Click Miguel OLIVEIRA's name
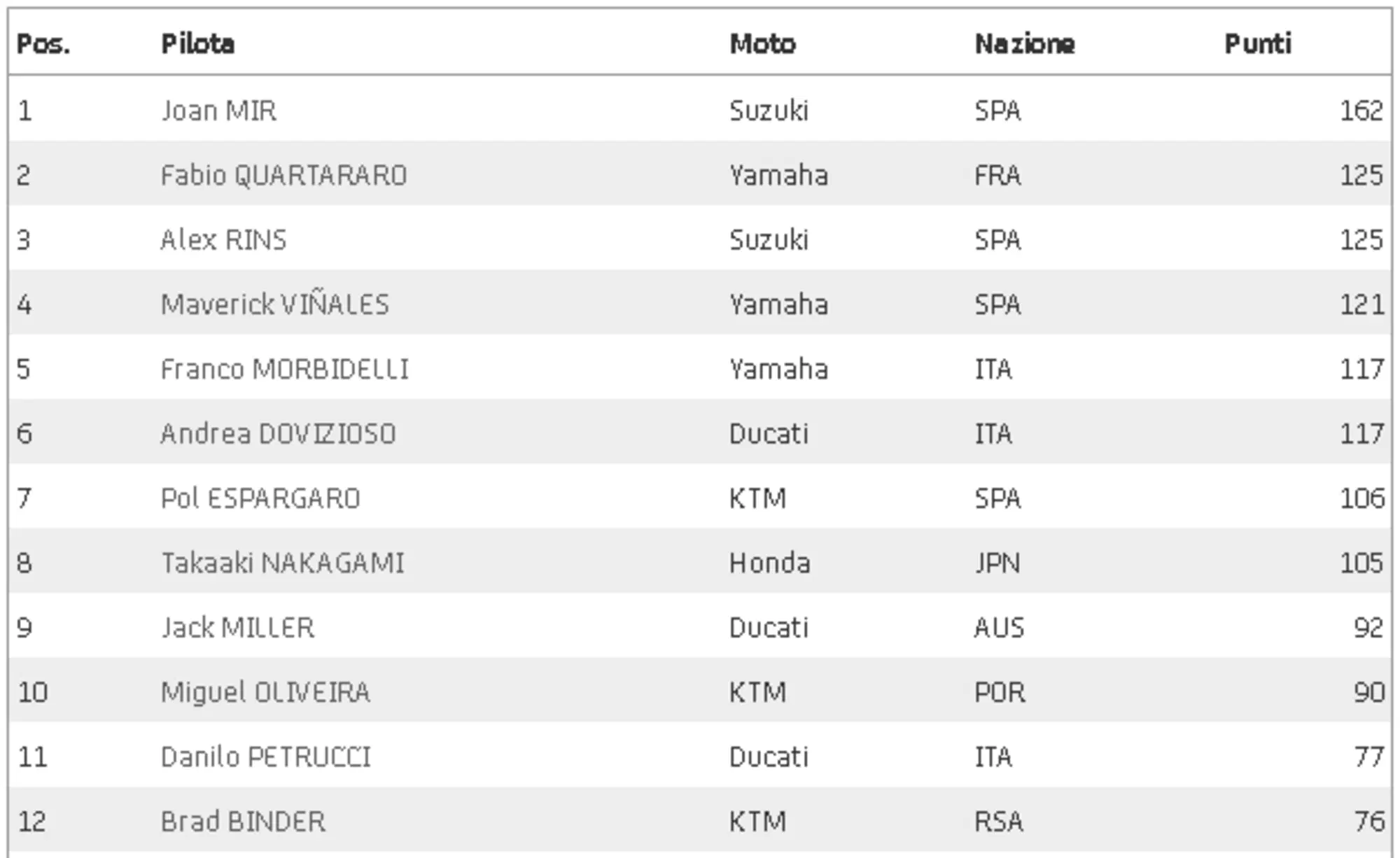The width and height of the screenshot is (1400, 858). tap(265, 692)
